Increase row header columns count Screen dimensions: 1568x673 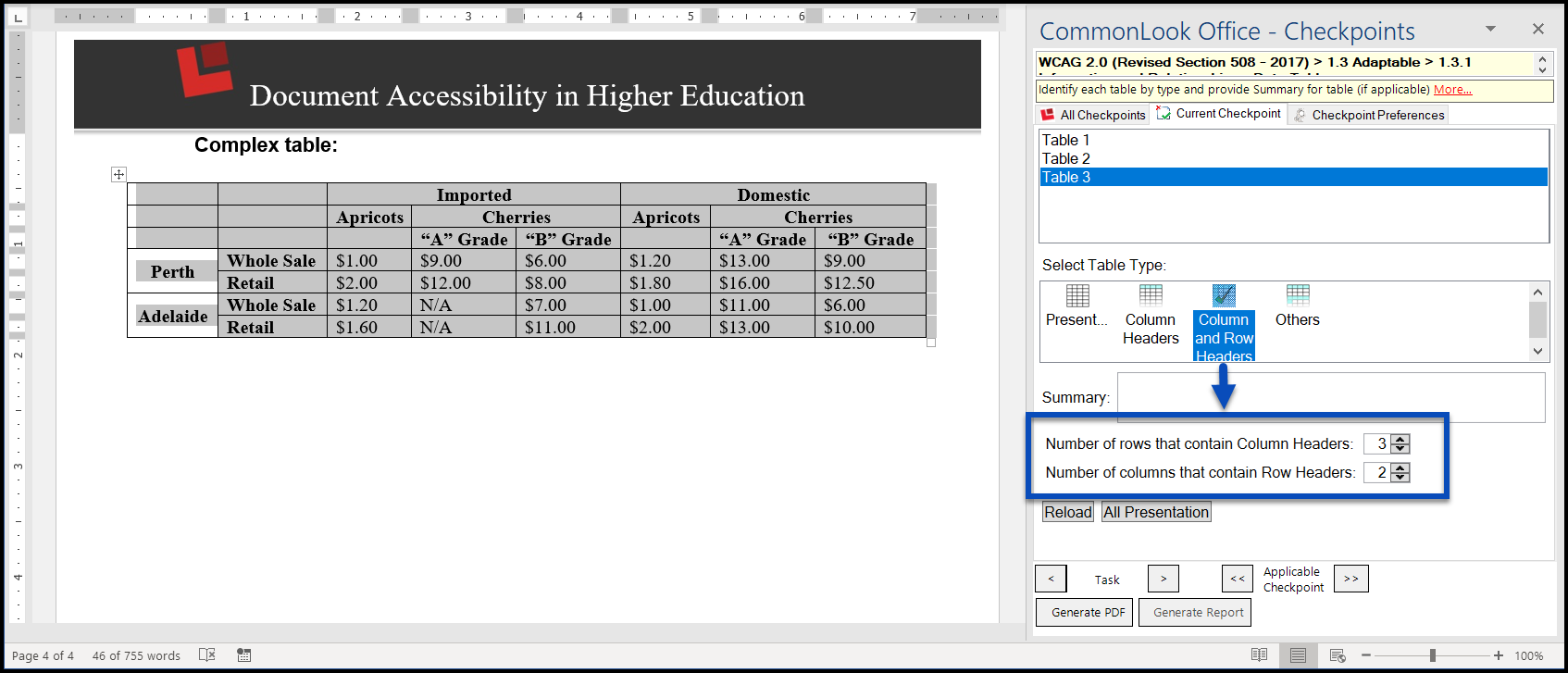click(1400, 468)
